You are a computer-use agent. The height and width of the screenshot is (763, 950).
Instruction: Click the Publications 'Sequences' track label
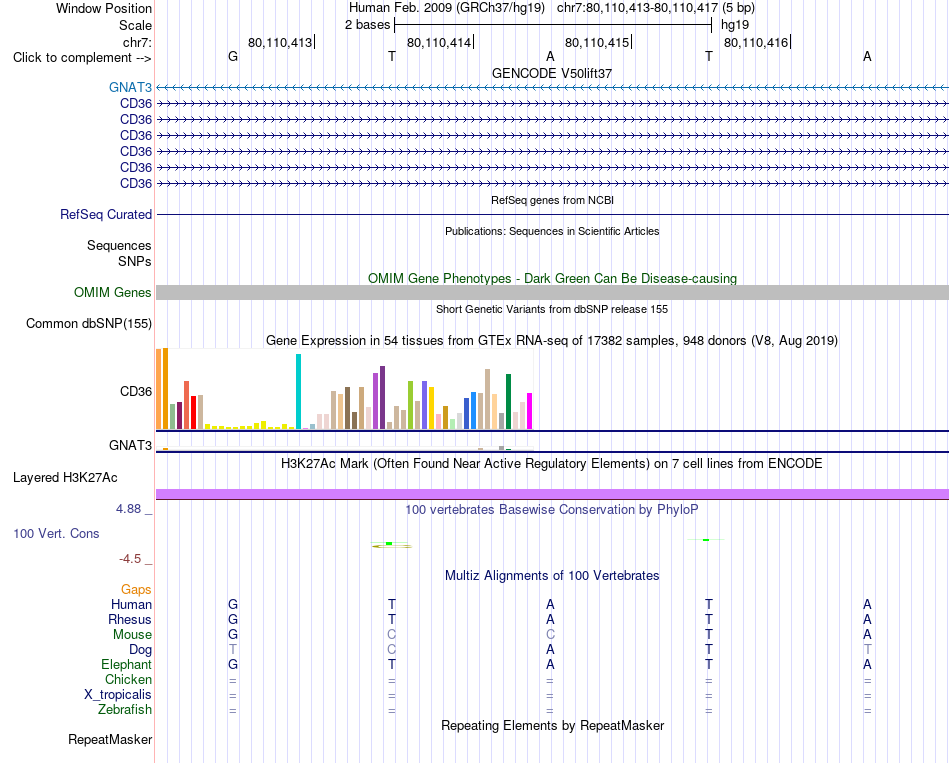coord(119,245)
